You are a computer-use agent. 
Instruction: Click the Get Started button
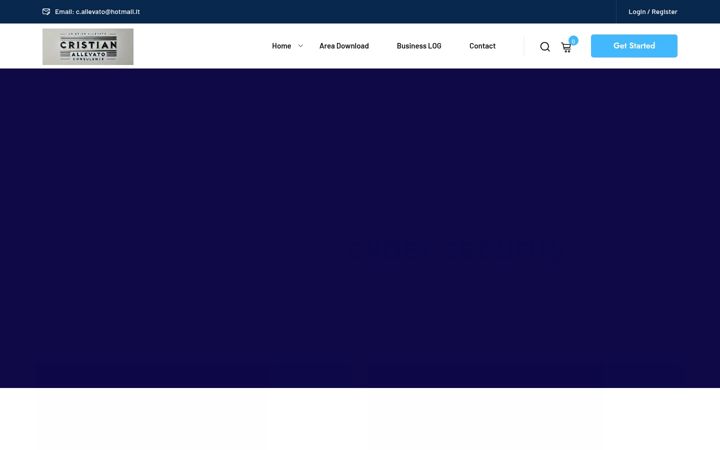point(634,46)
